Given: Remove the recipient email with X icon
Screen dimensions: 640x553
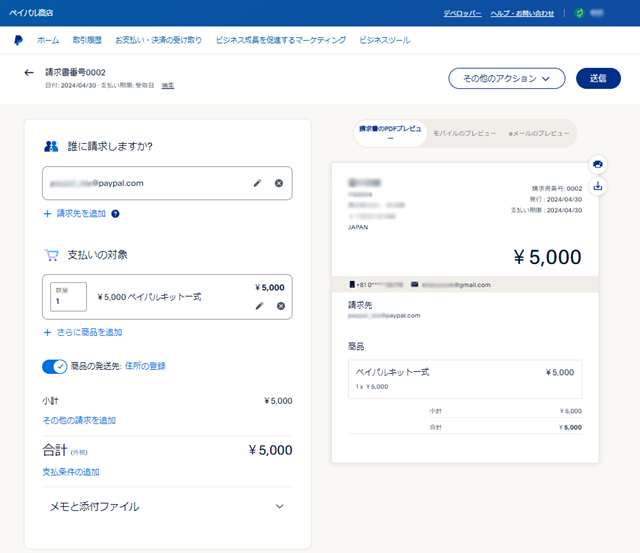Looking at the screenshot, I should pyautogui.click(x=279, y=183).
